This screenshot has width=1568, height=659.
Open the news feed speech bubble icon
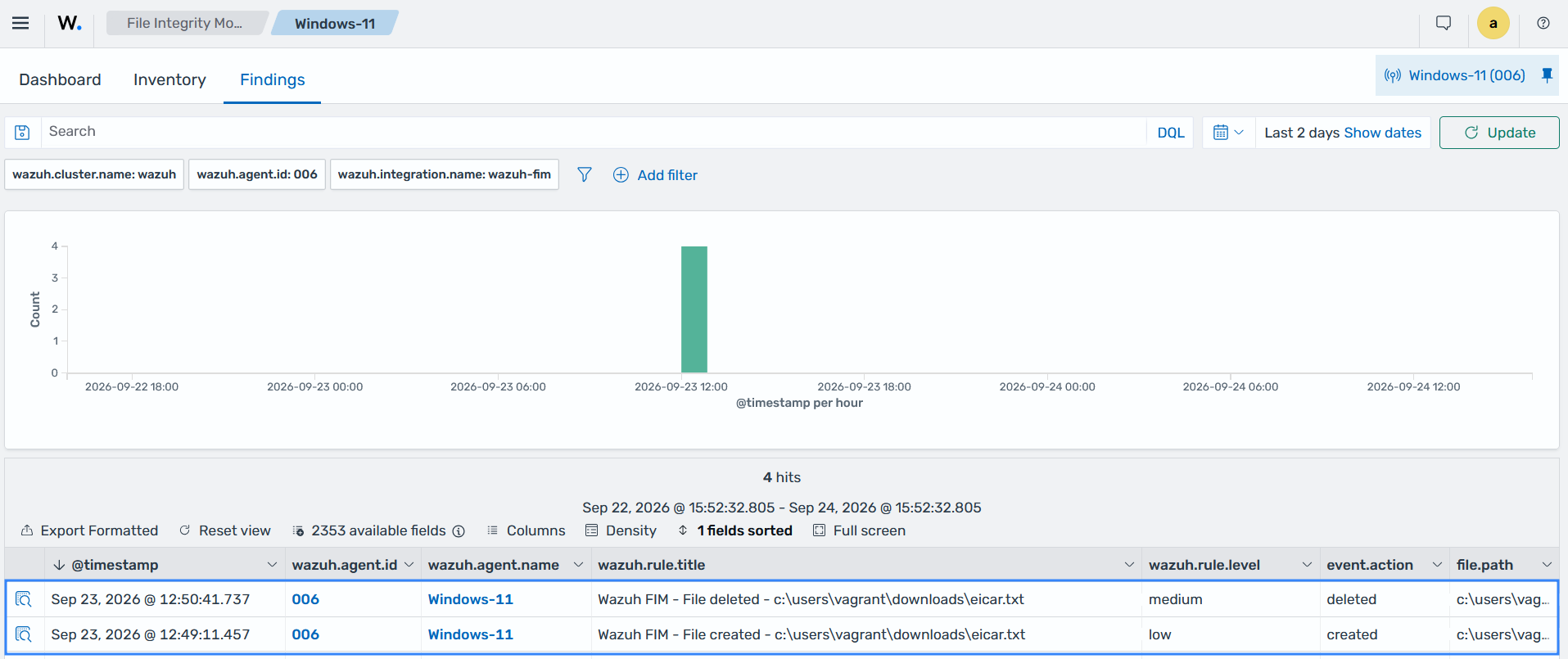tap(1444, 23)
